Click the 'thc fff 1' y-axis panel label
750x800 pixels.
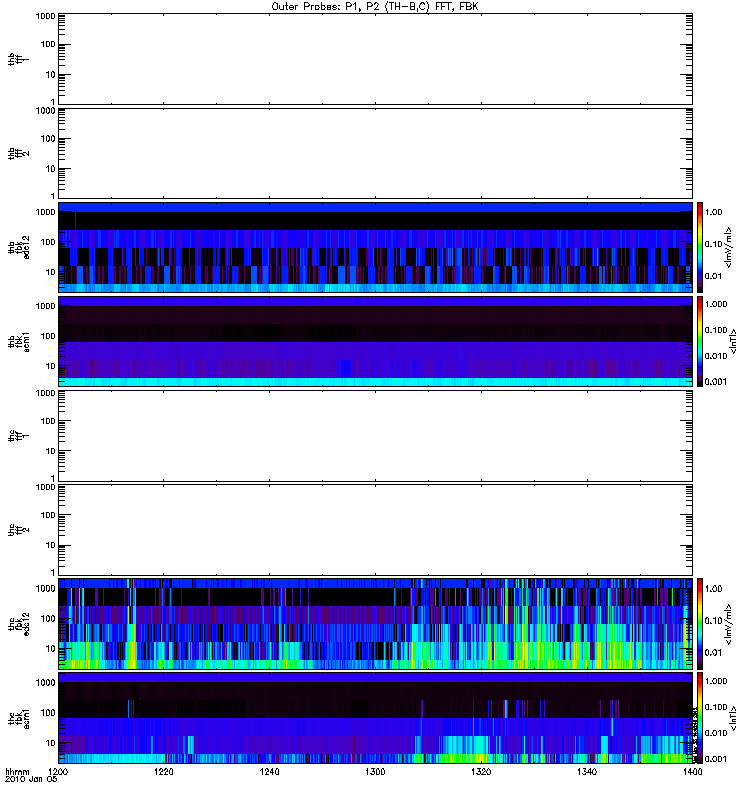point(18,436)
